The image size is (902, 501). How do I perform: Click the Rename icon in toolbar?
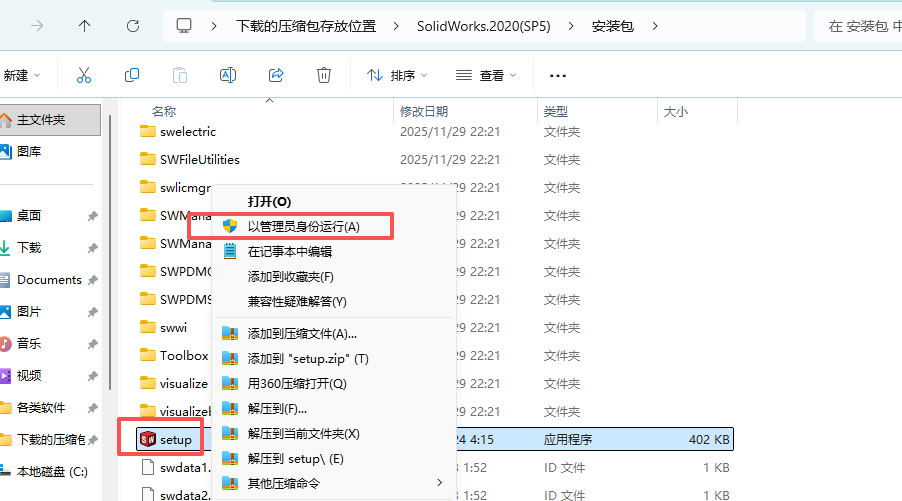pos(228,75)
